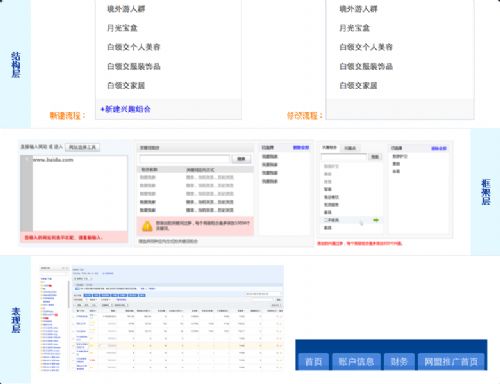Select 白领女服装饰品 in the right list

(366, 66)
